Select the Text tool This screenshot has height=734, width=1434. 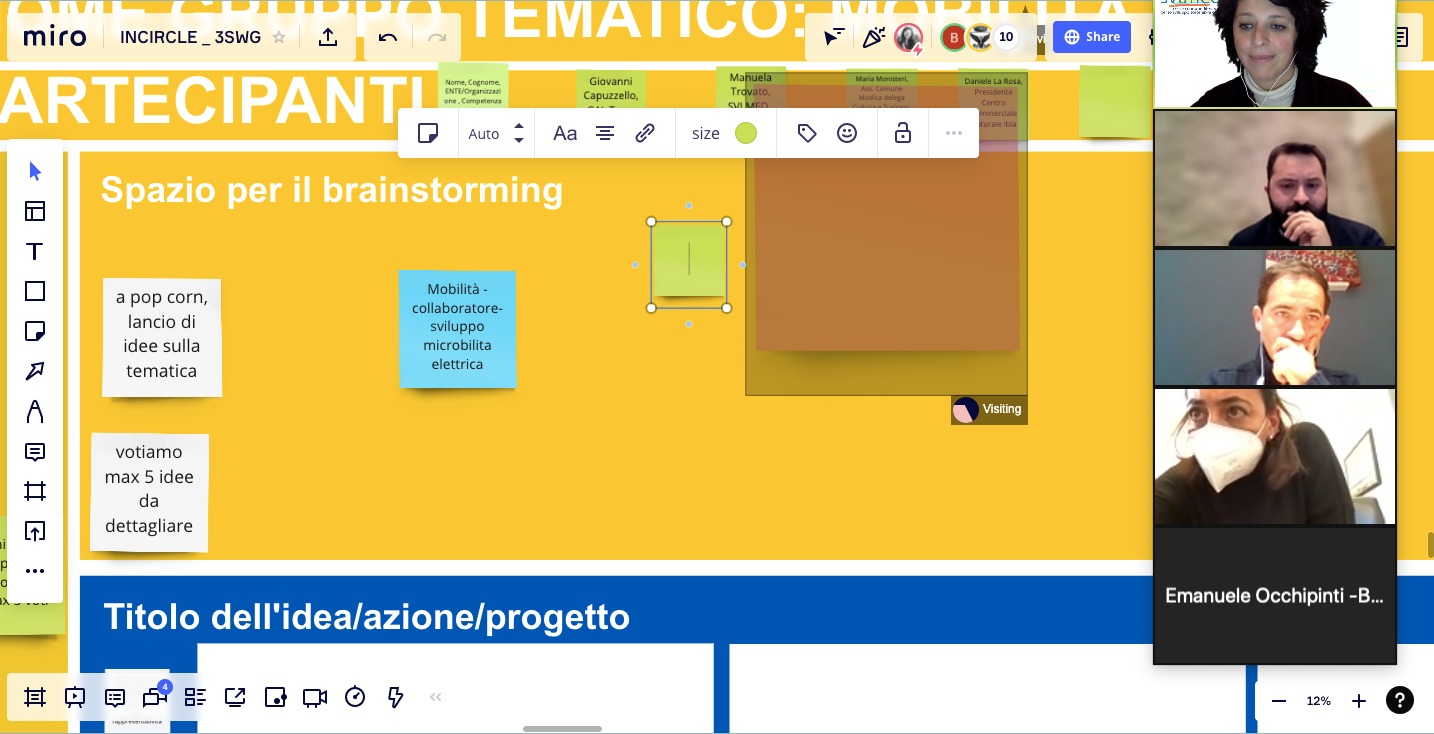pos(35,251)
